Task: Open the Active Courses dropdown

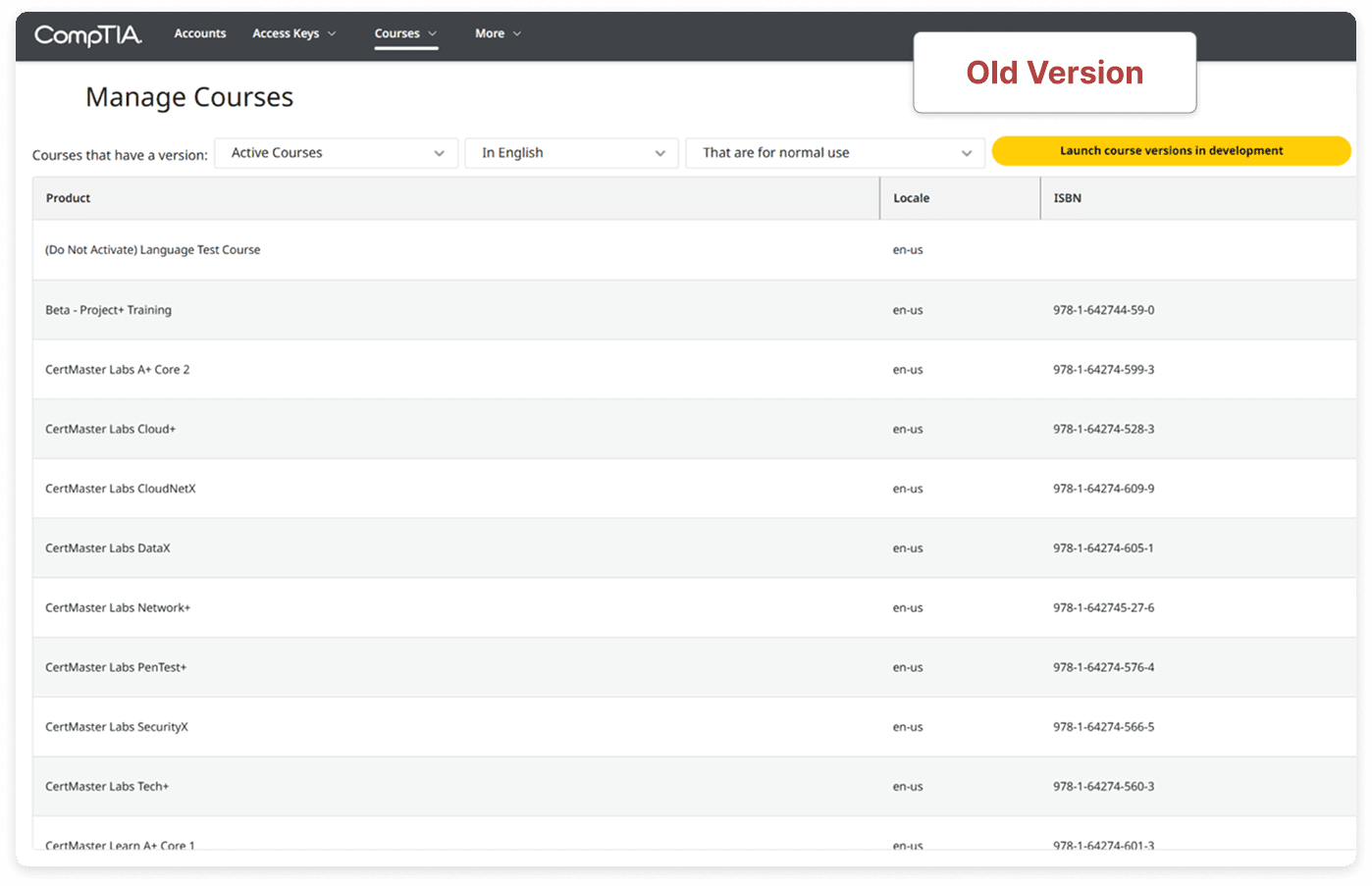Action: [x=337, y=153]
